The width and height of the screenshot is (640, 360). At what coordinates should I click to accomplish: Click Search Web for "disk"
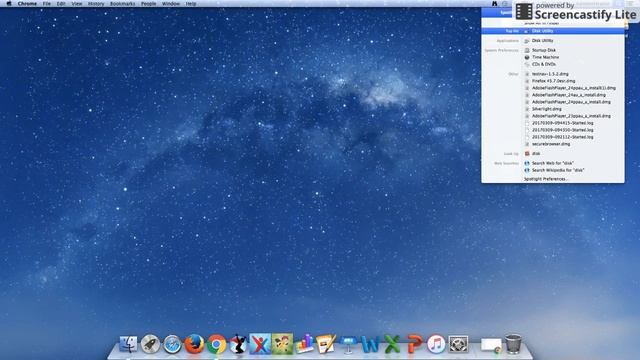(x=553, y=163)
